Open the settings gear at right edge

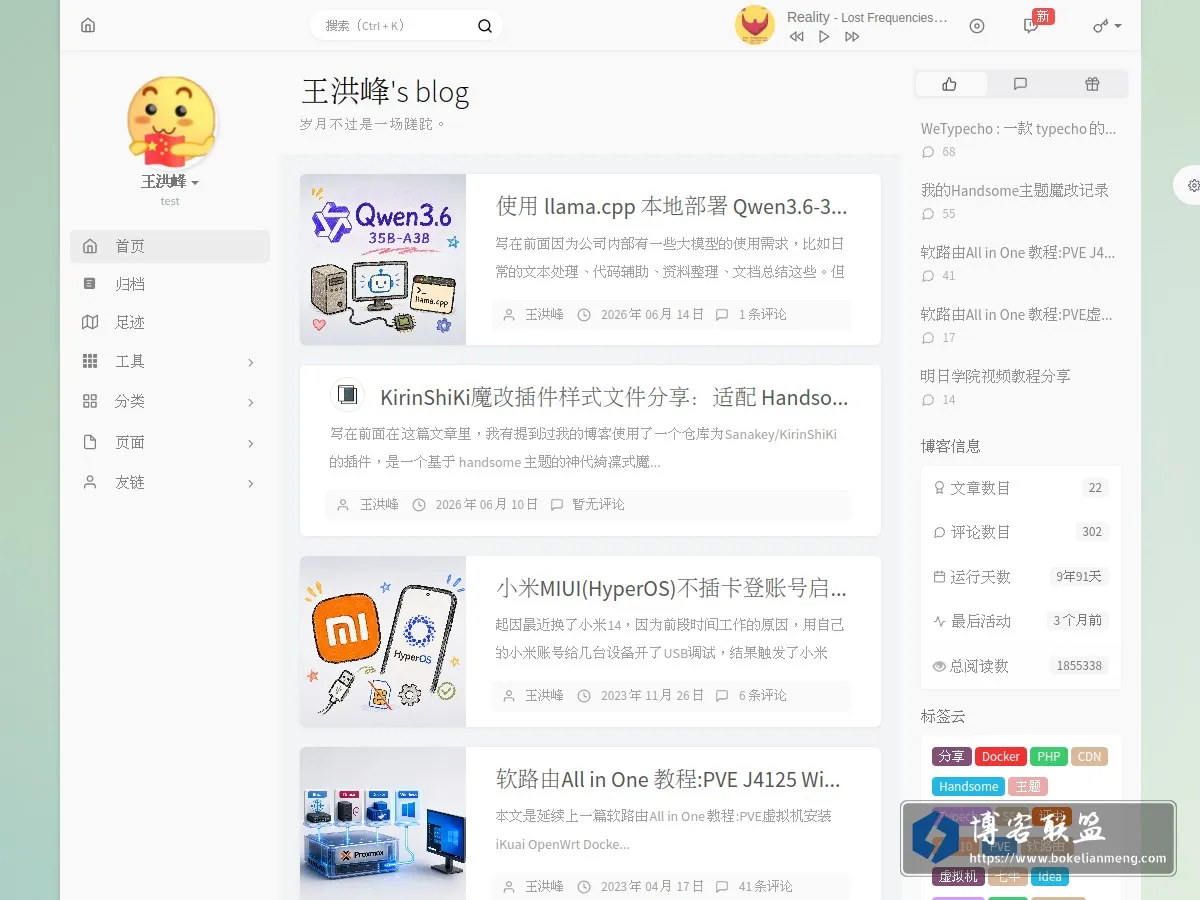click(1193, 185)
